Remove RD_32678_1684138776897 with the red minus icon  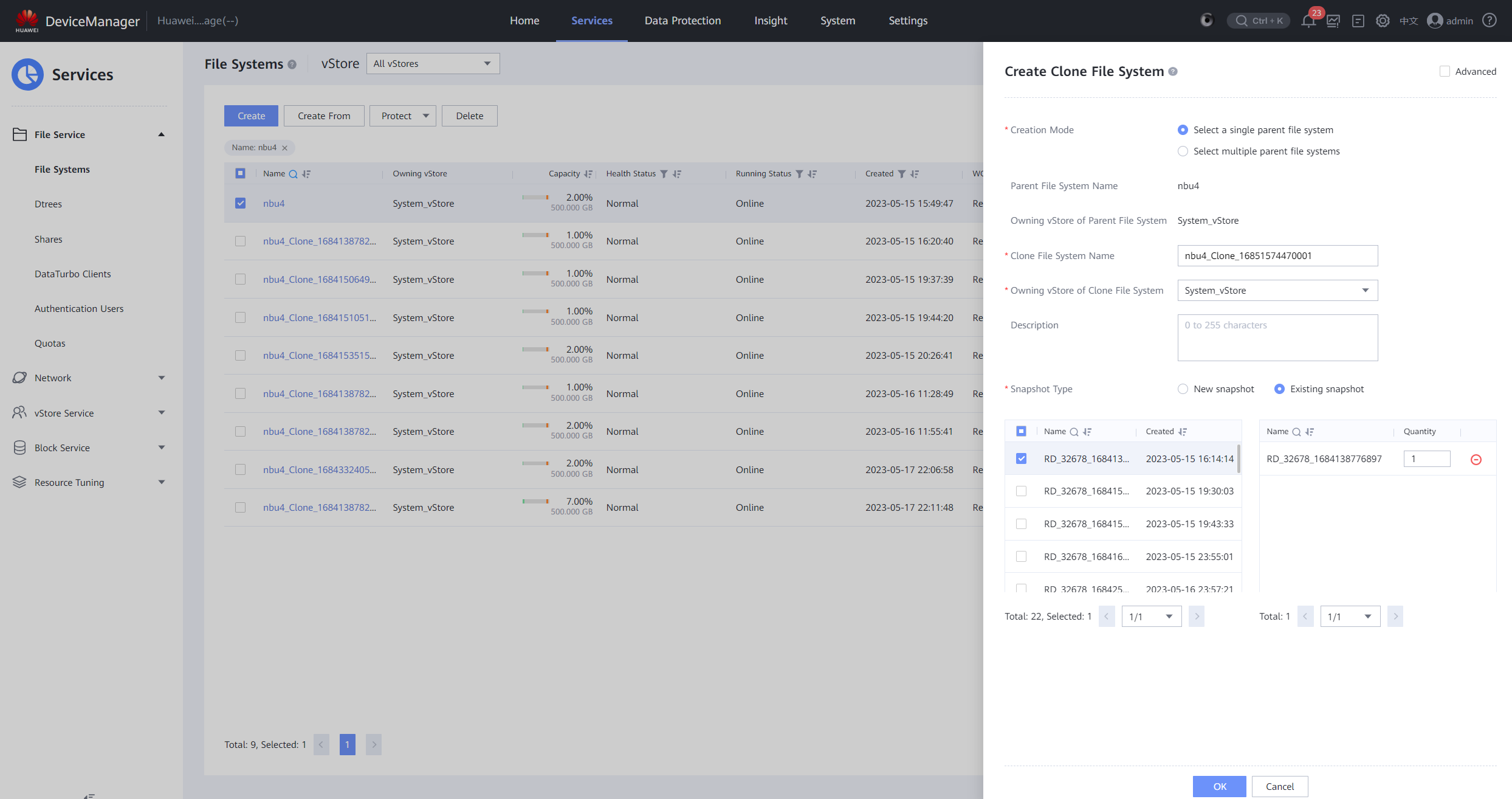click(x=1476, y=460)
